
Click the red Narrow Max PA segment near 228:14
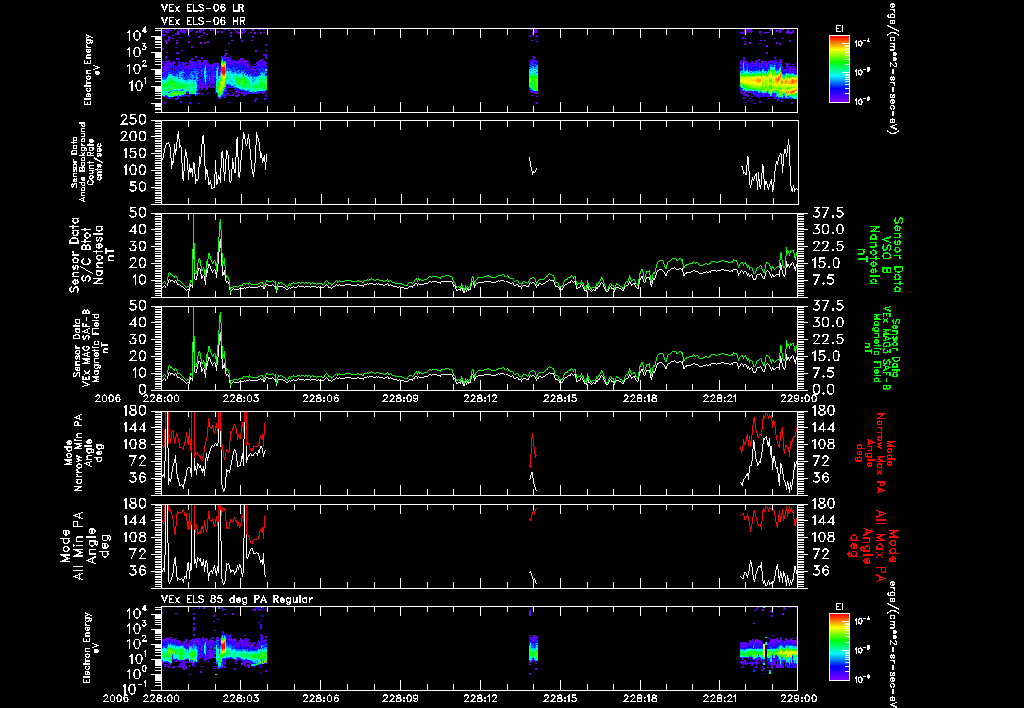533,450
